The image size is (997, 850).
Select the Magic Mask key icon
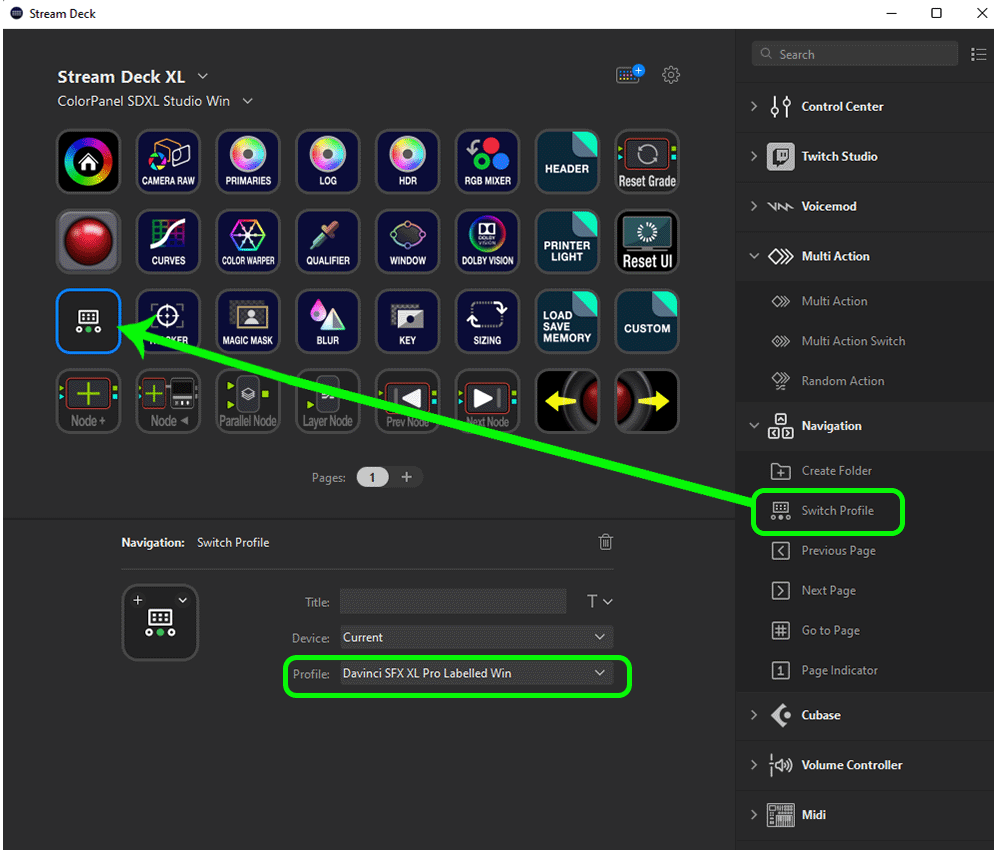click(247, 321)
